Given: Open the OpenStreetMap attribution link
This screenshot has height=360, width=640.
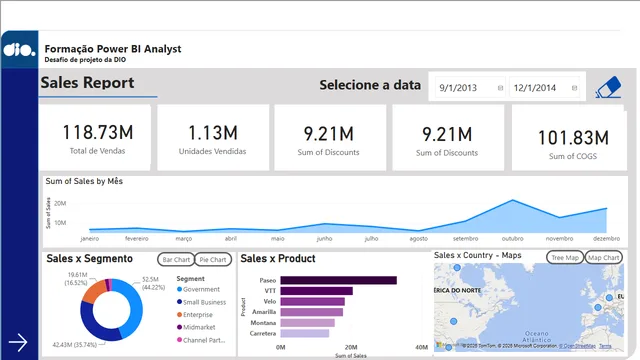Looking at the screenshot, I should [577, 346].
